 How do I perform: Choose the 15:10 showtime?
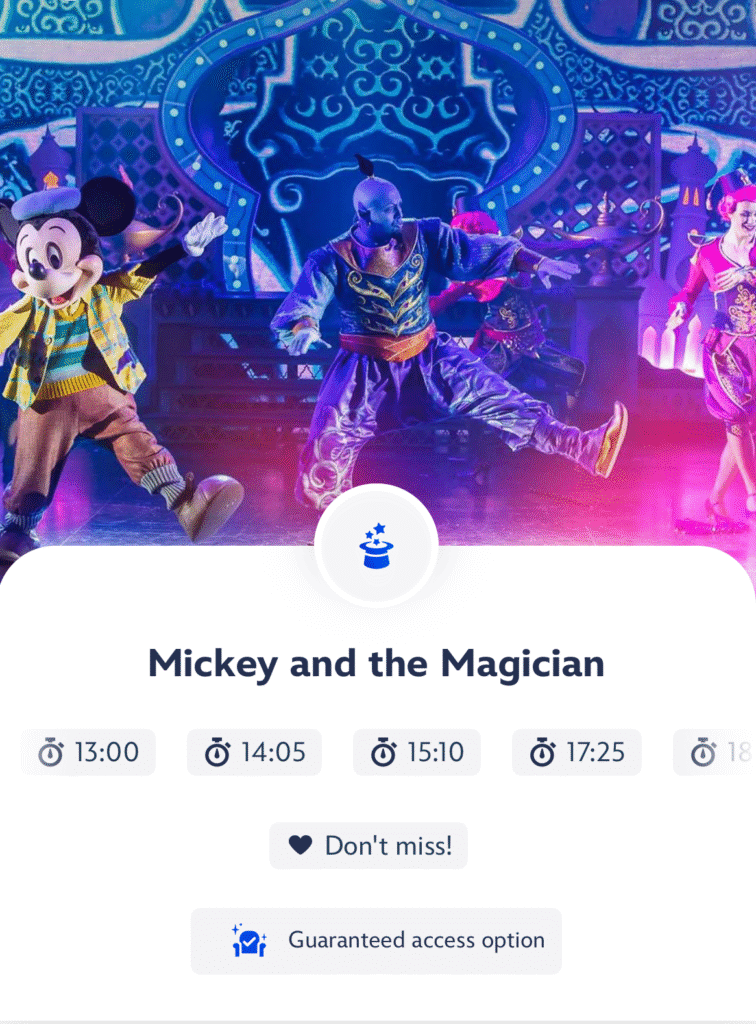[x=417, y=752]
